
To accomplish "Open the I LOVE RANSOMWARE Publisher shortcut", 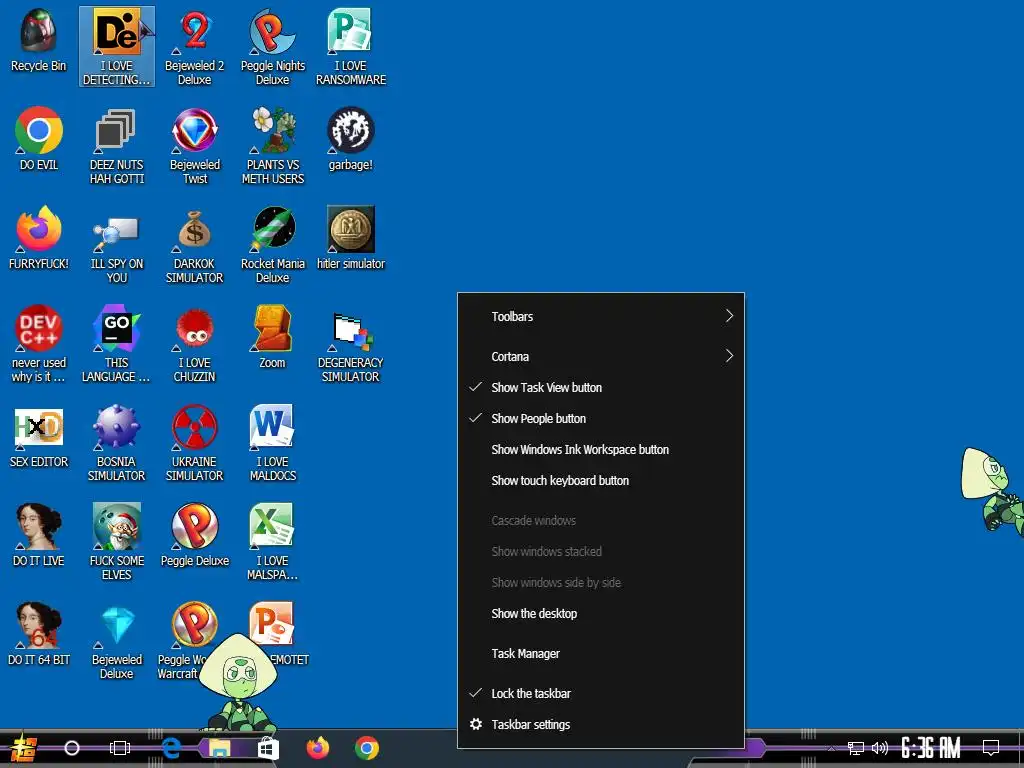I will coord(351,46).
